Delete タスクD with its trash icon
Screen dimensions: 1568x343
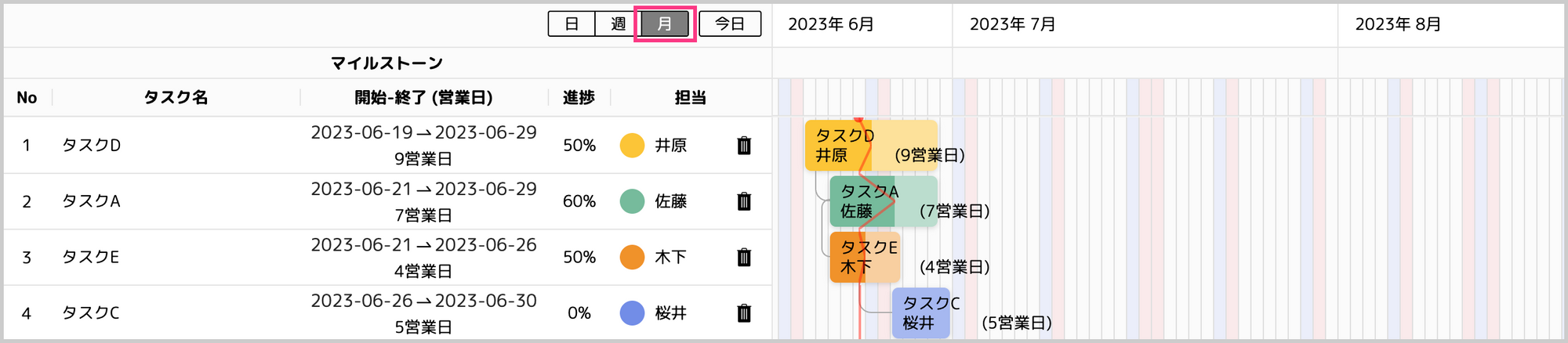pyautogui.click(x=744, y=146)
